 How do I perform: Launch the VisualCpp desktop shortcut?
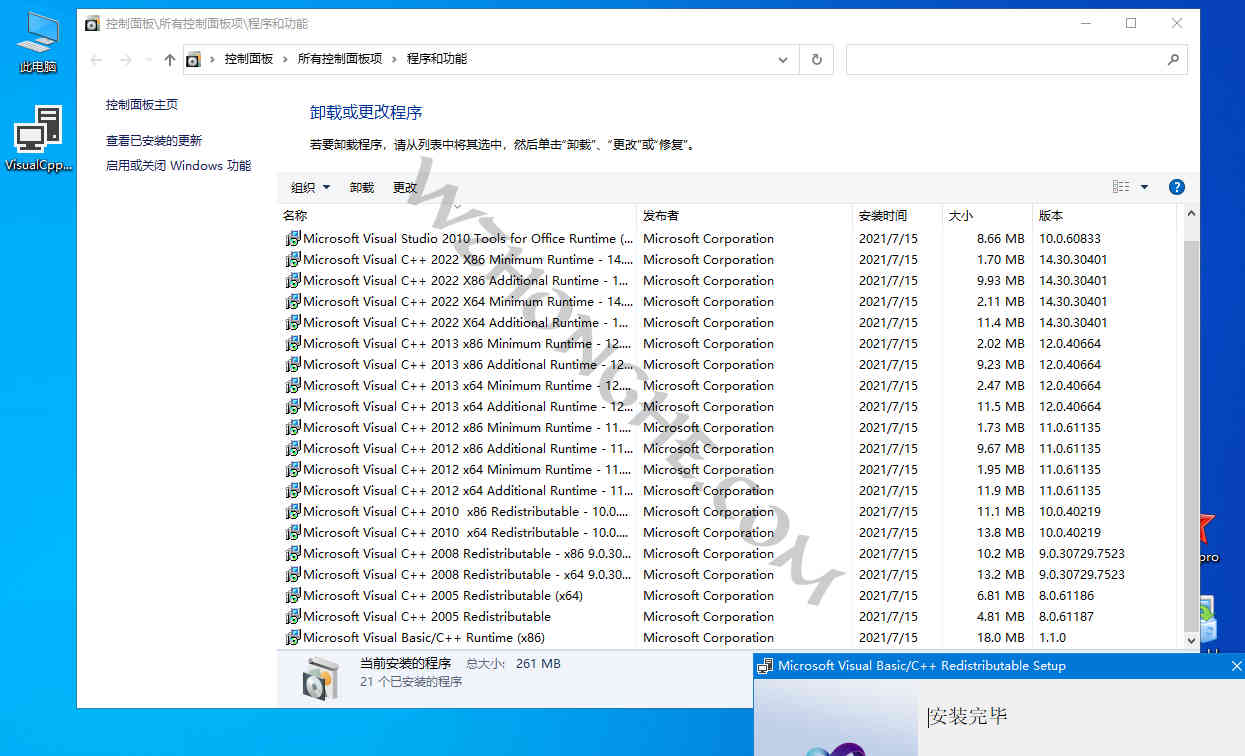click(37, 135)
